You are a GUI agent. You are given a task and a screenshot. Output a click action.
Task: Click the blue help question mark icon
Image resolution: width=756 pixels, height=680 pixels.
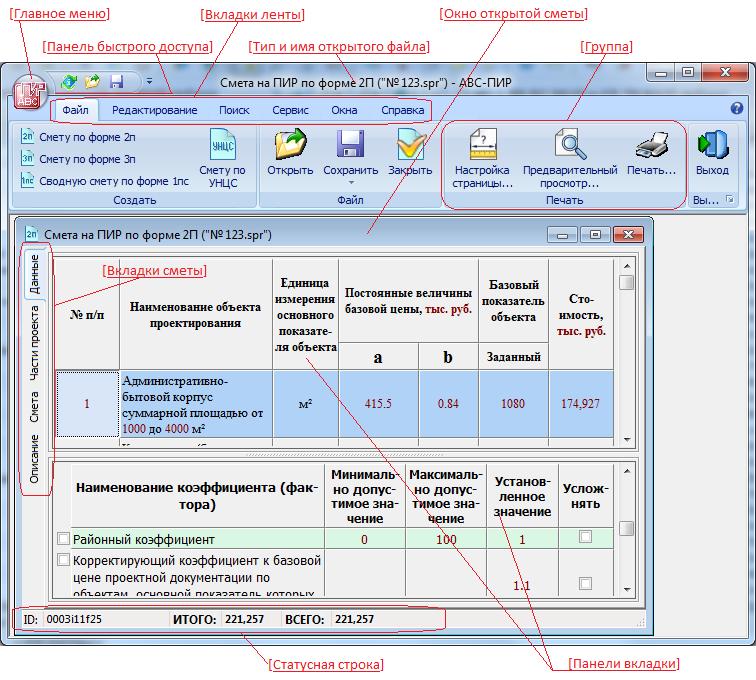(737, 108)
